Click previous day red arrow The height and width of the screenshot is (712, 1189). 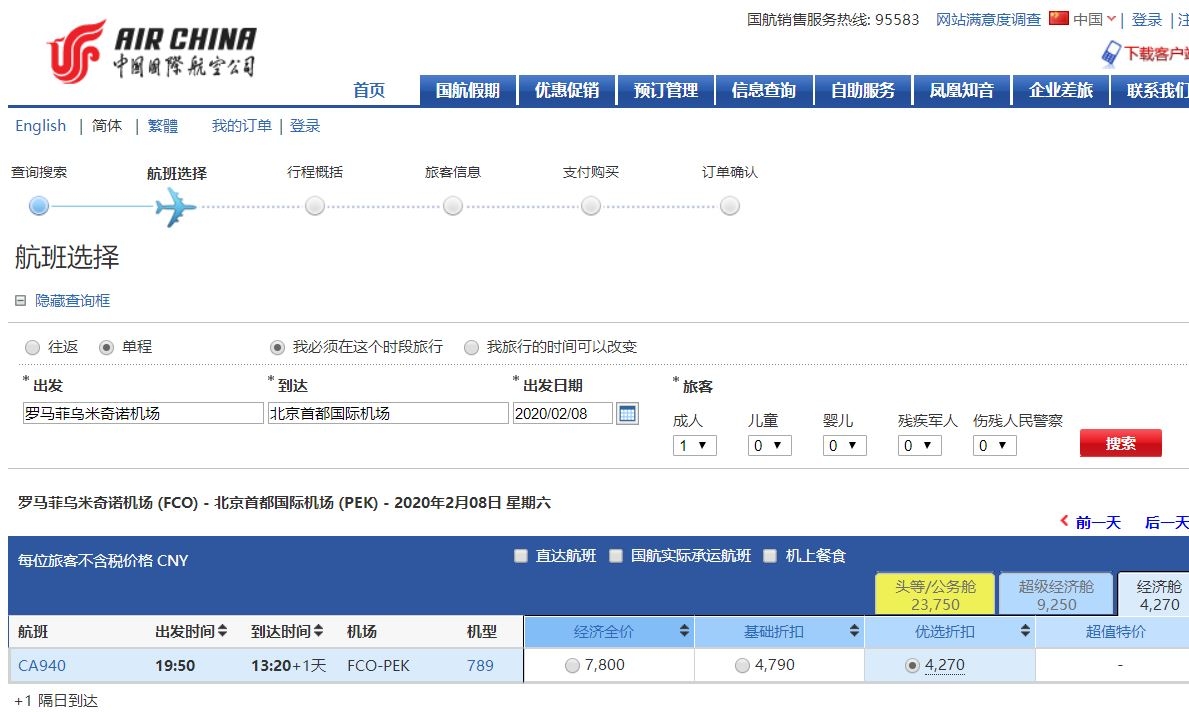click(x=1064, y=522)
